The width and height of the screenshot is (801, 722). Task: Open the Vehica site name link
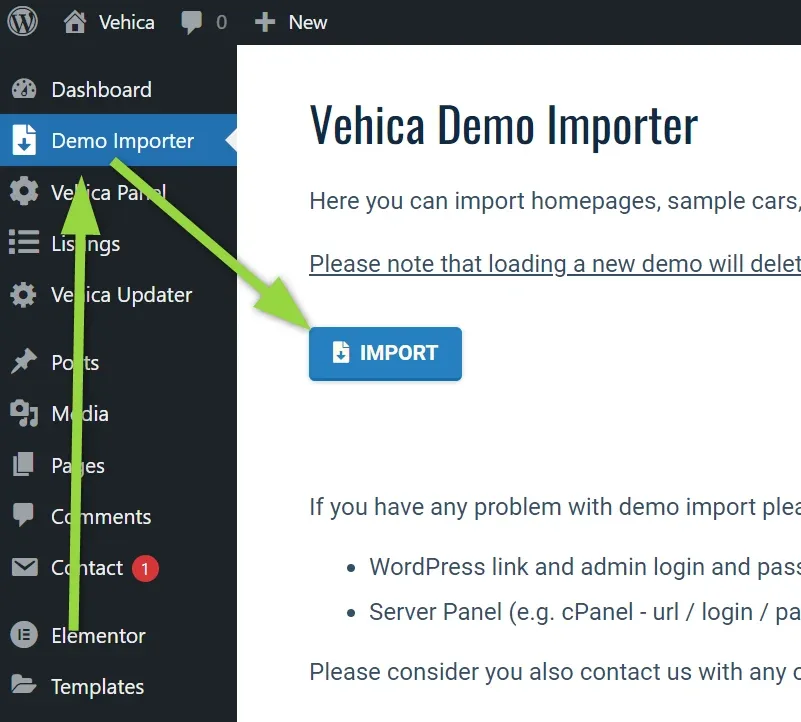[126, 22]
